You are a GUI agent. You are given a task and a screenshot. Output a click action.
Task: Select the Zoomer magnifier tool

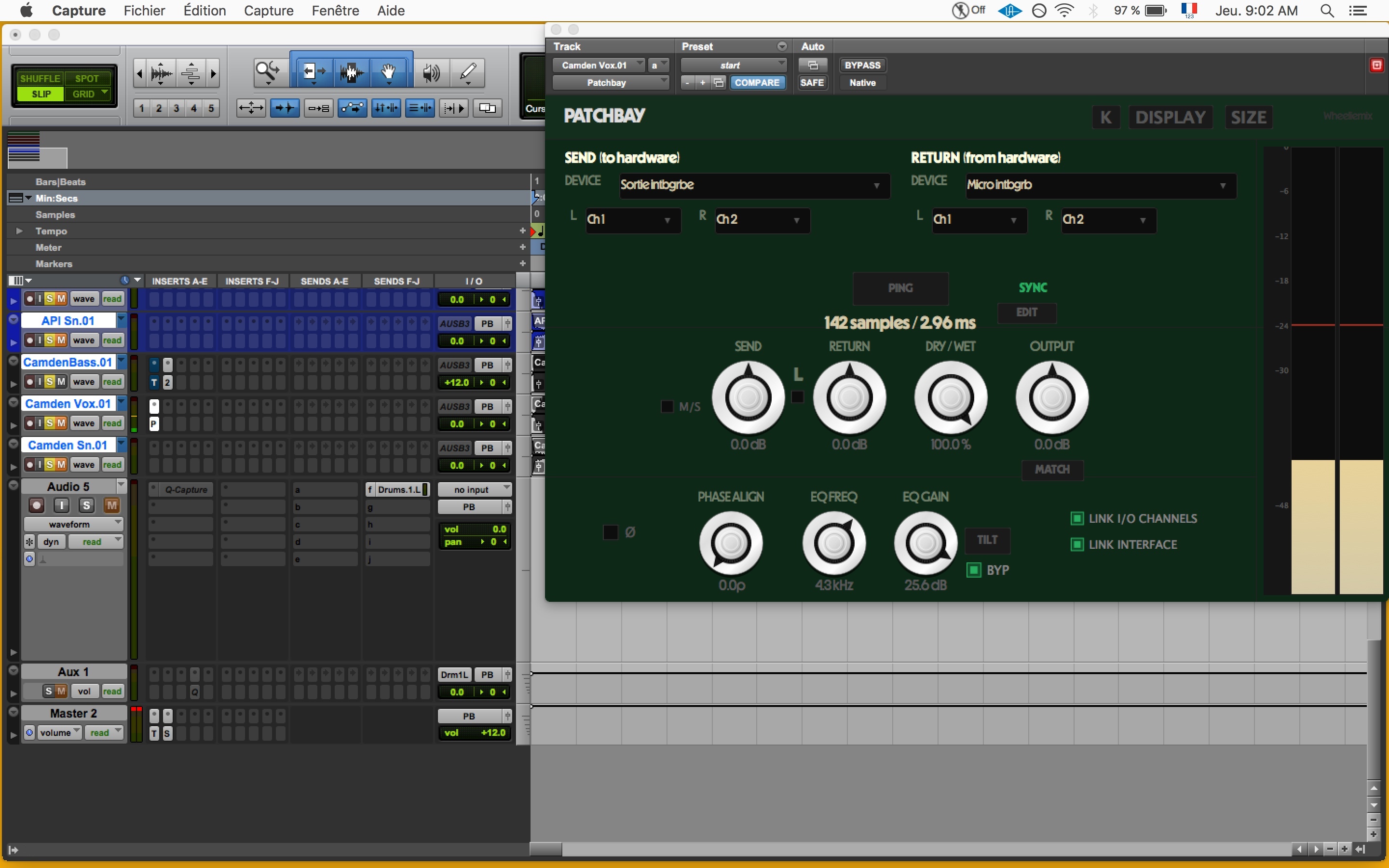point(268,72)
